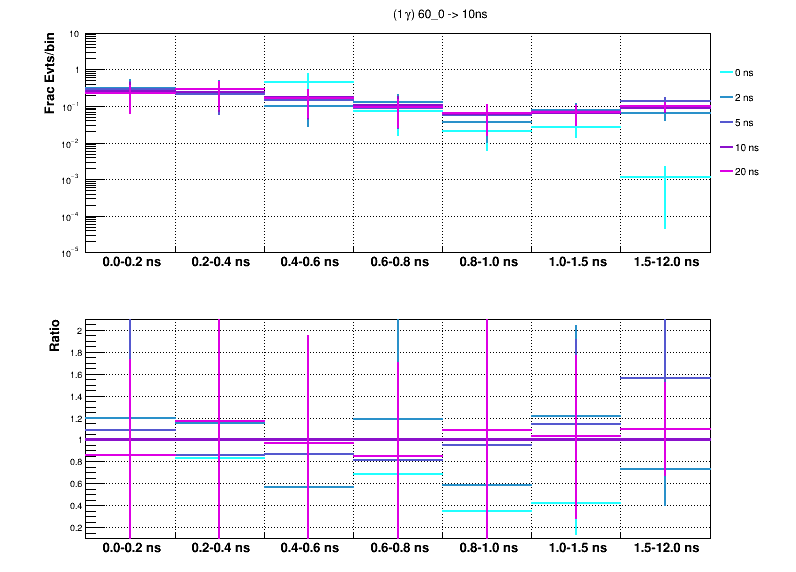Screen dimensions: 796x572
Task: Click cyan ratio line in 0.8-1.0 ns bin
Action: pyautogui.click(x=487, y=511)
